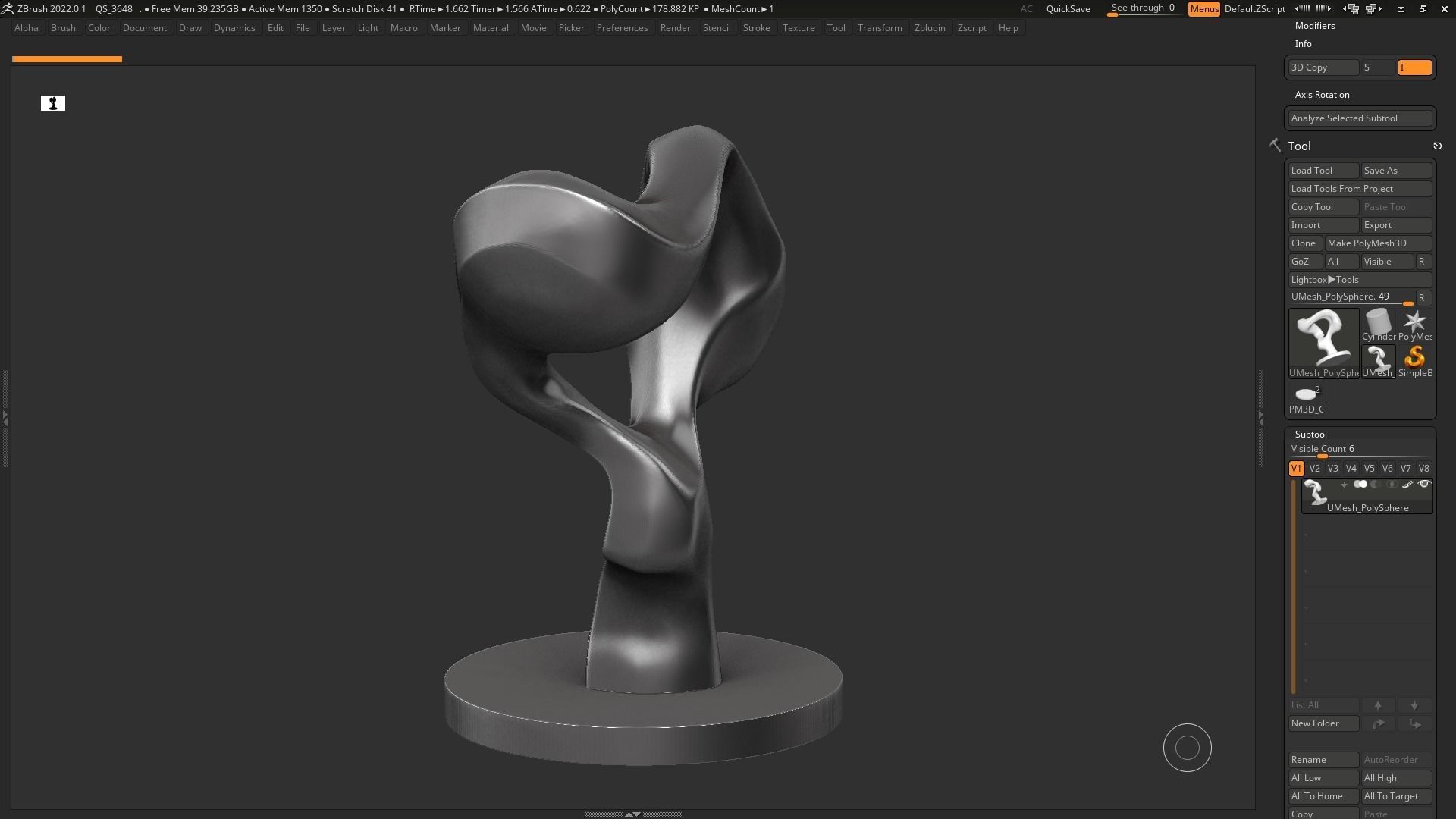
Task: Open the Alpha menu
Action: 27,28
